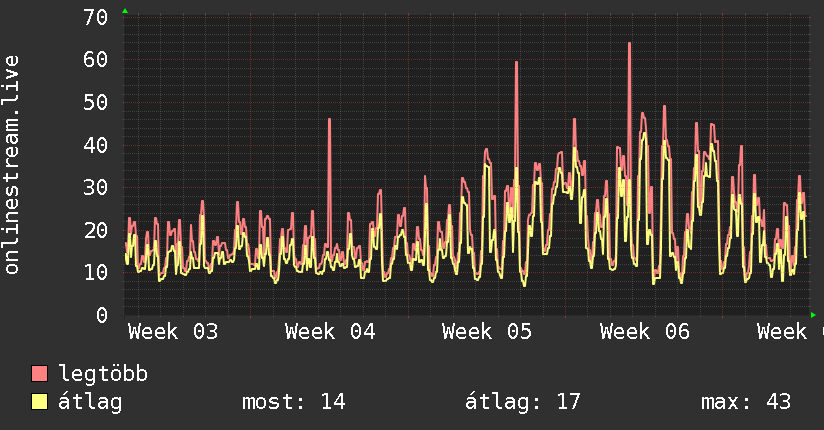Select the átlag legend label beside yellow swatch
This screenshot has width=824, height=430.
[x=90, y=402]
